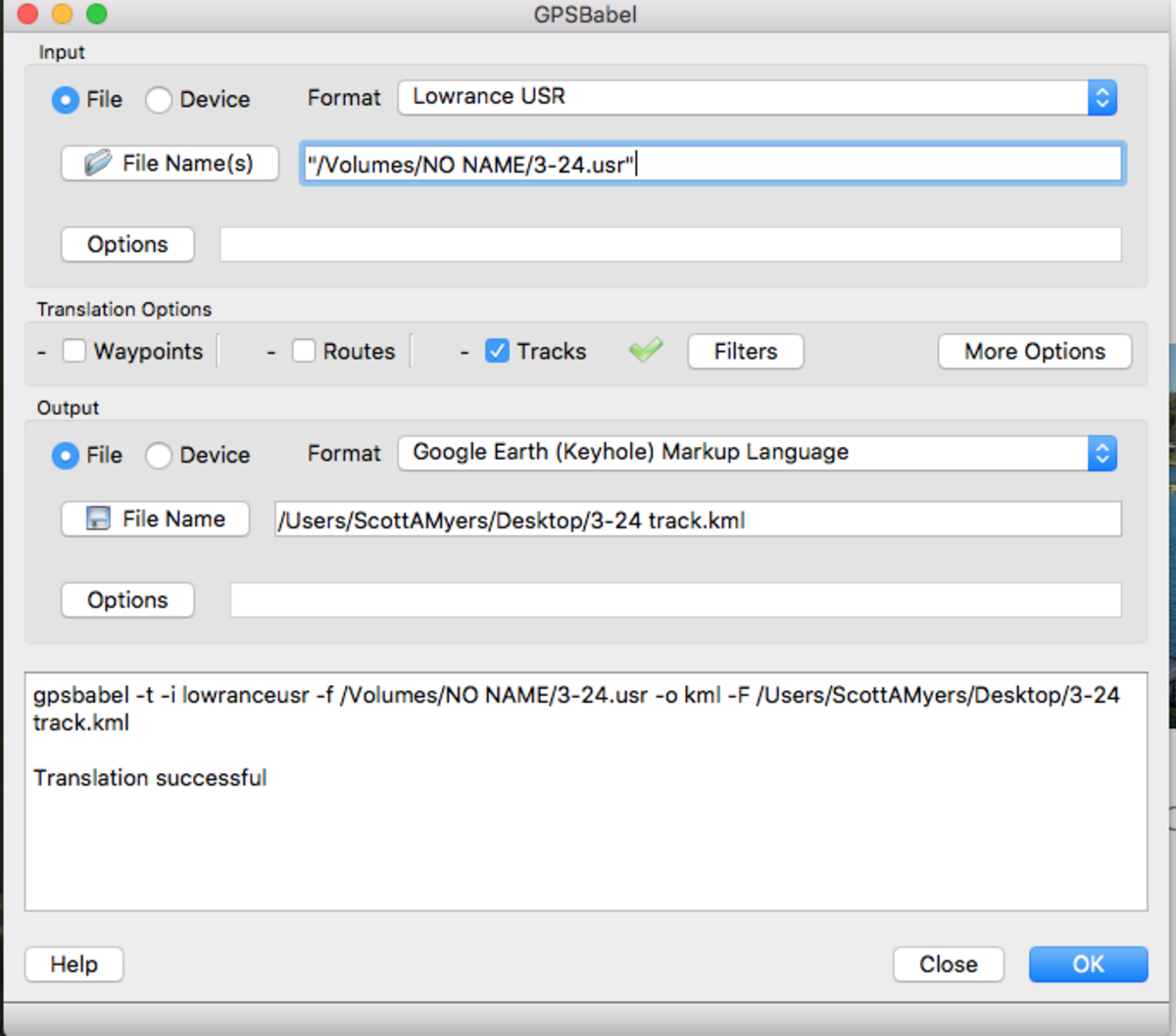Image resolution: width=1176 pixels, height=1036 pixels.
Task: Click the green zoom window button
Action: (x=96, y=14)
